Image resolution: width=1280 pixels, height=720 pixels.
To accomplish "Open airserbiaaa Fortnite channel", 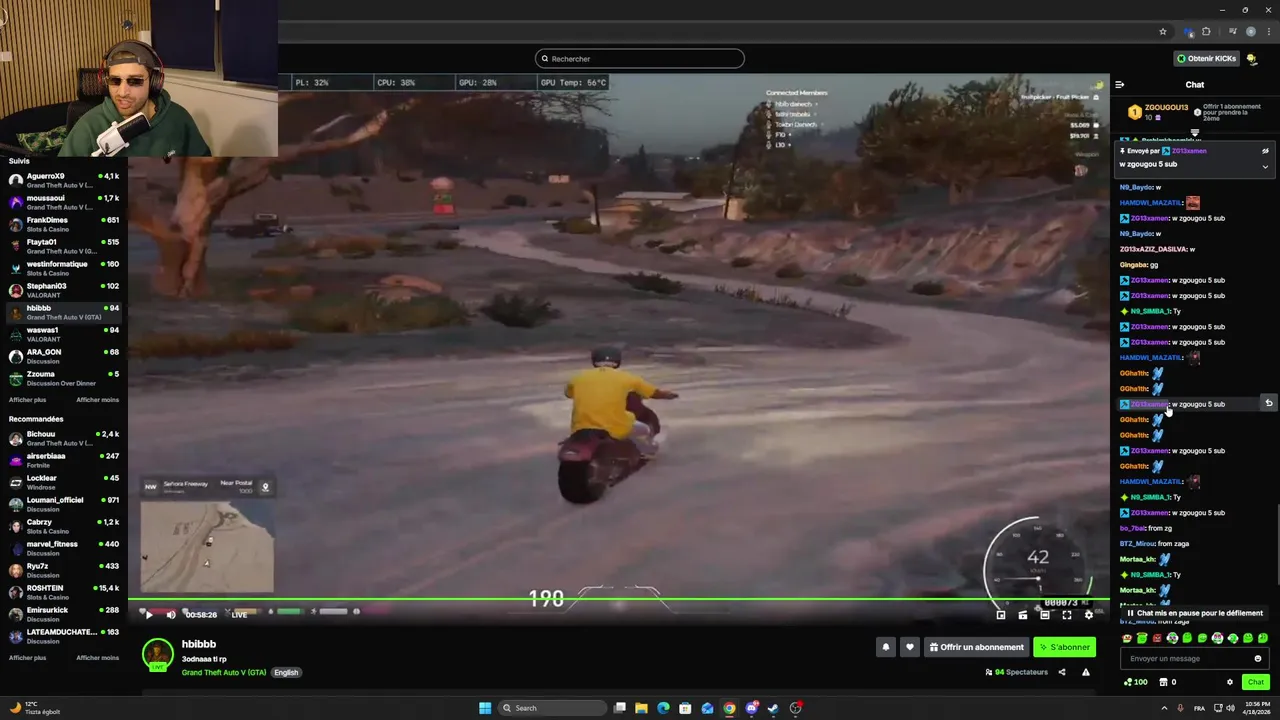I will coord(63,460).
